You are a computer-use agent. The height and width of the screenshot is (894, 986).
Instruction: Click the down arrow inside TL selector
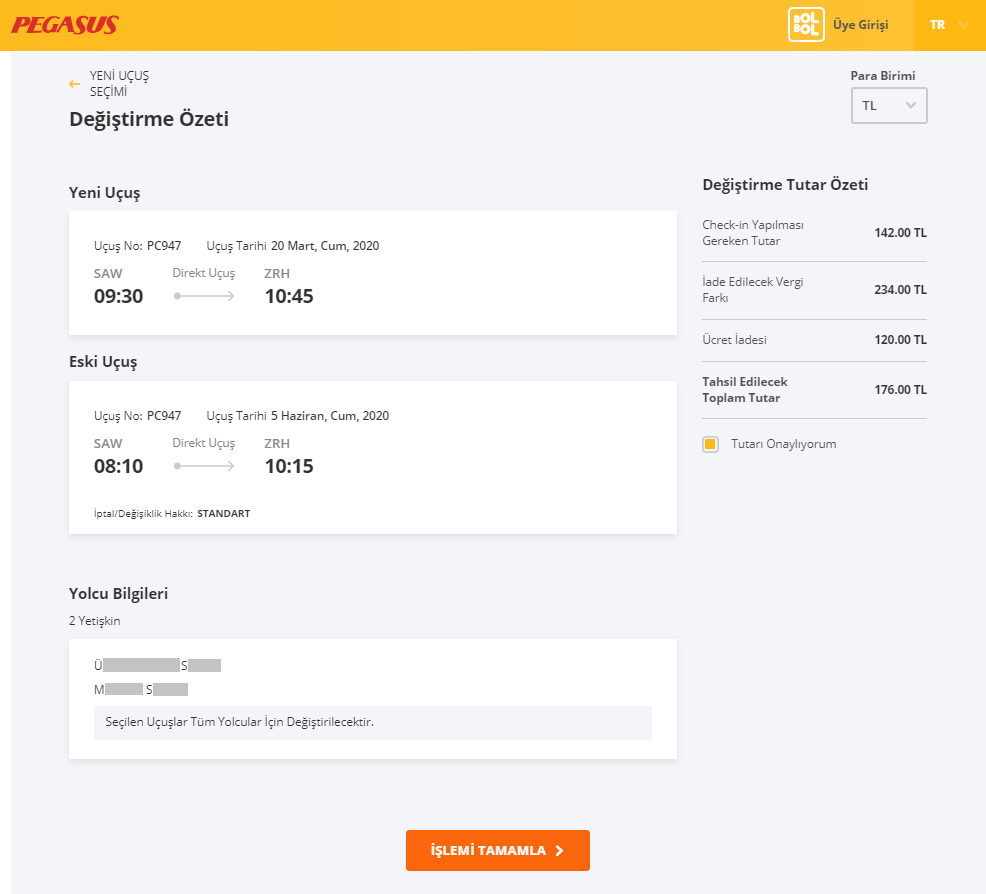[x=910, y=105]
